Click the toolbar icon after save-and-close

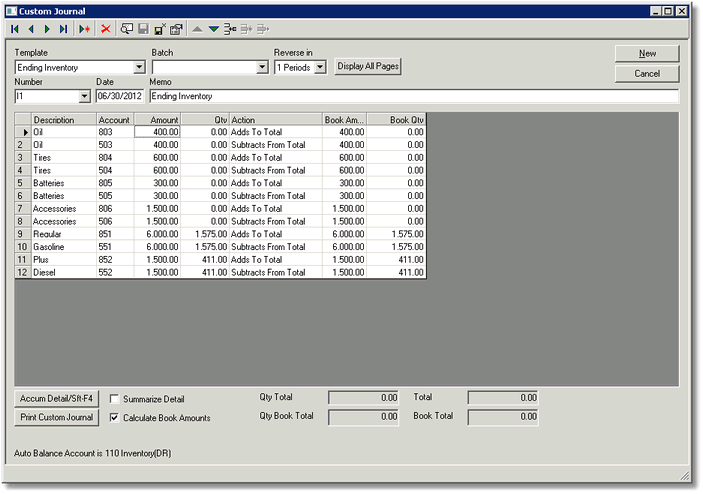[x=176, y=29]
